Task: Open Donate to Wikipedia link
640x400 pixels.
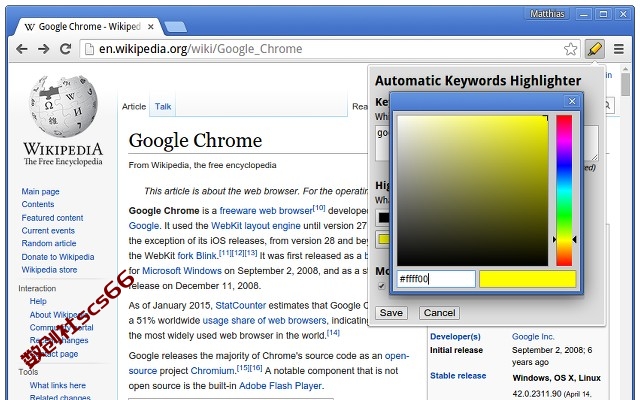Action: 58,257
